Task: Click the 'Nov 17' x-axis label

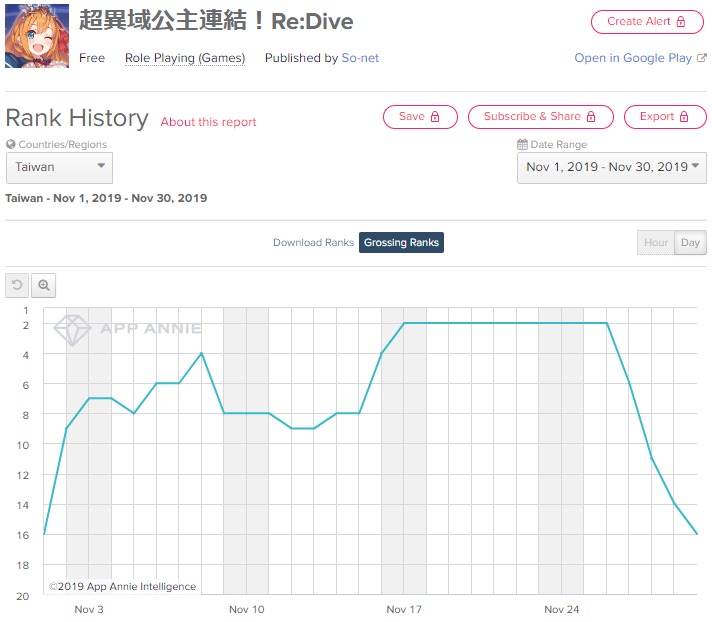Action: coord(404,609)
